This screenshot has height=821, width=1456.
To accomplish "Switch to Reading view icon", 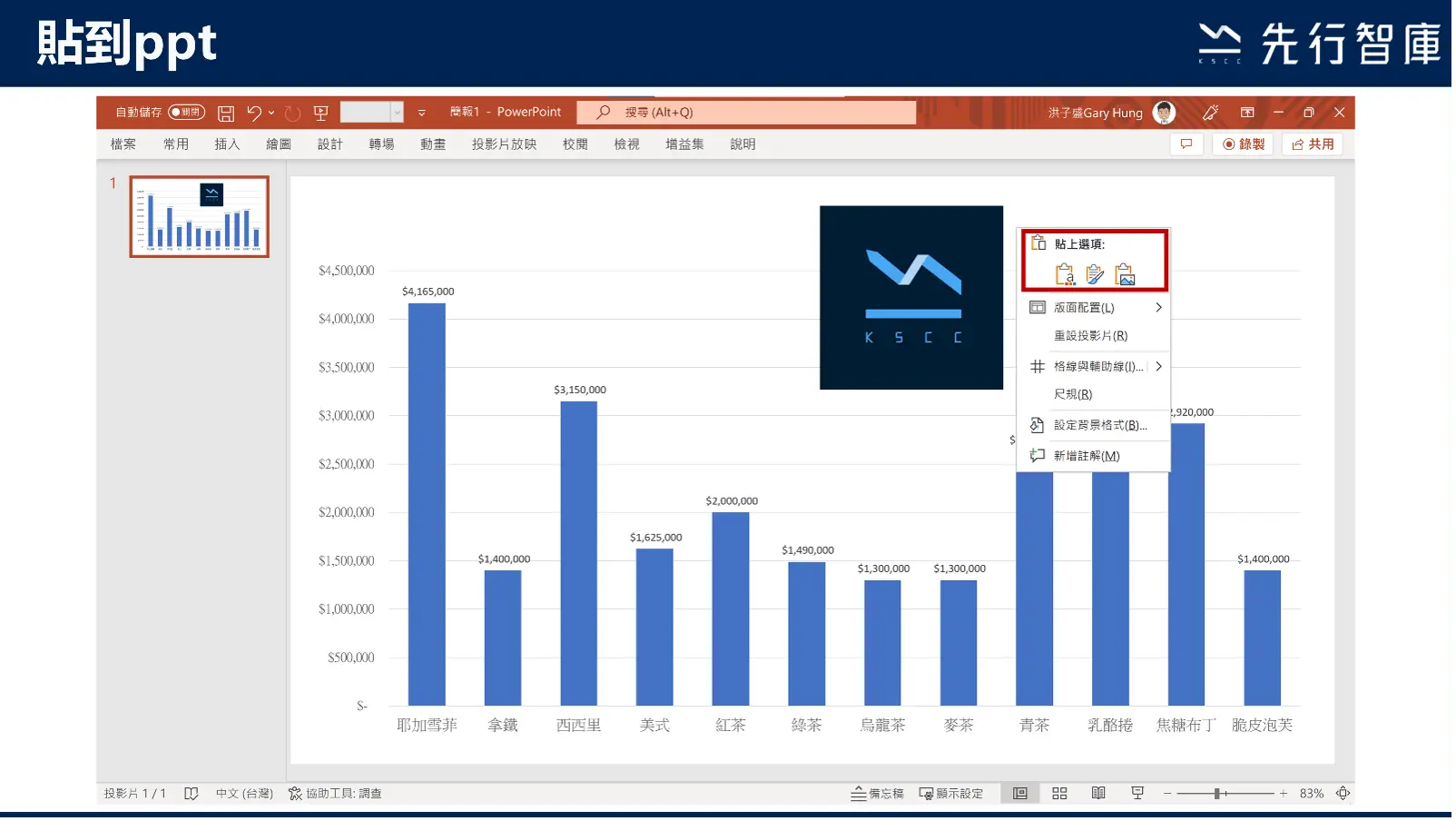I will [1098, 793].
